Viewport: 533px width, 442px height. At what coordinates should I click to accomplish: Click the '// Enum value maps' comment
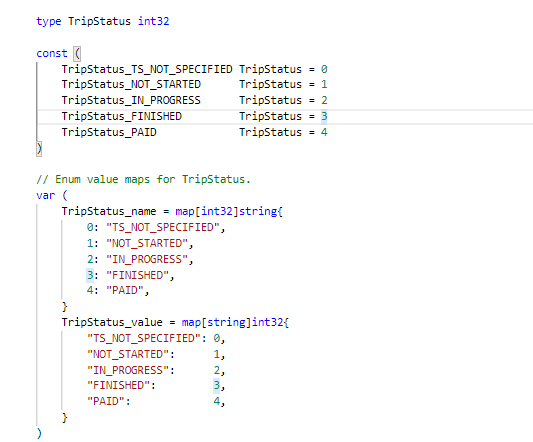143,179
